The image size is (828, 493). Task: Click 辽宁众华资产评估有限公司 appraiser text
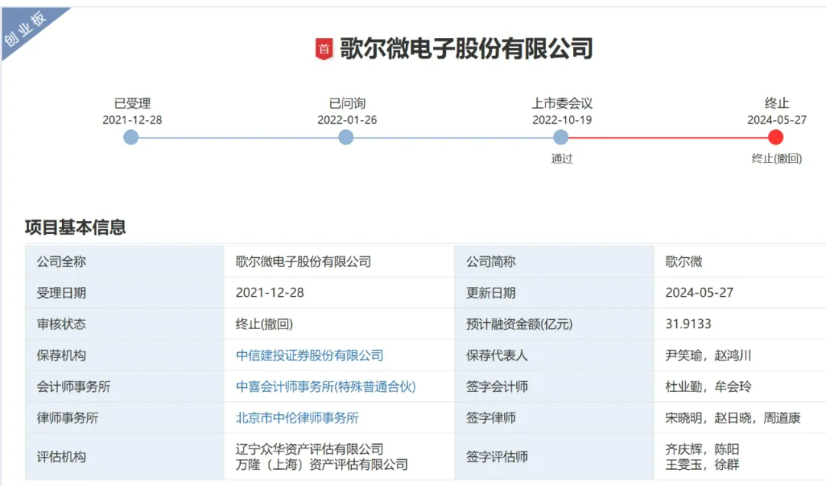[x=309, y=449]
